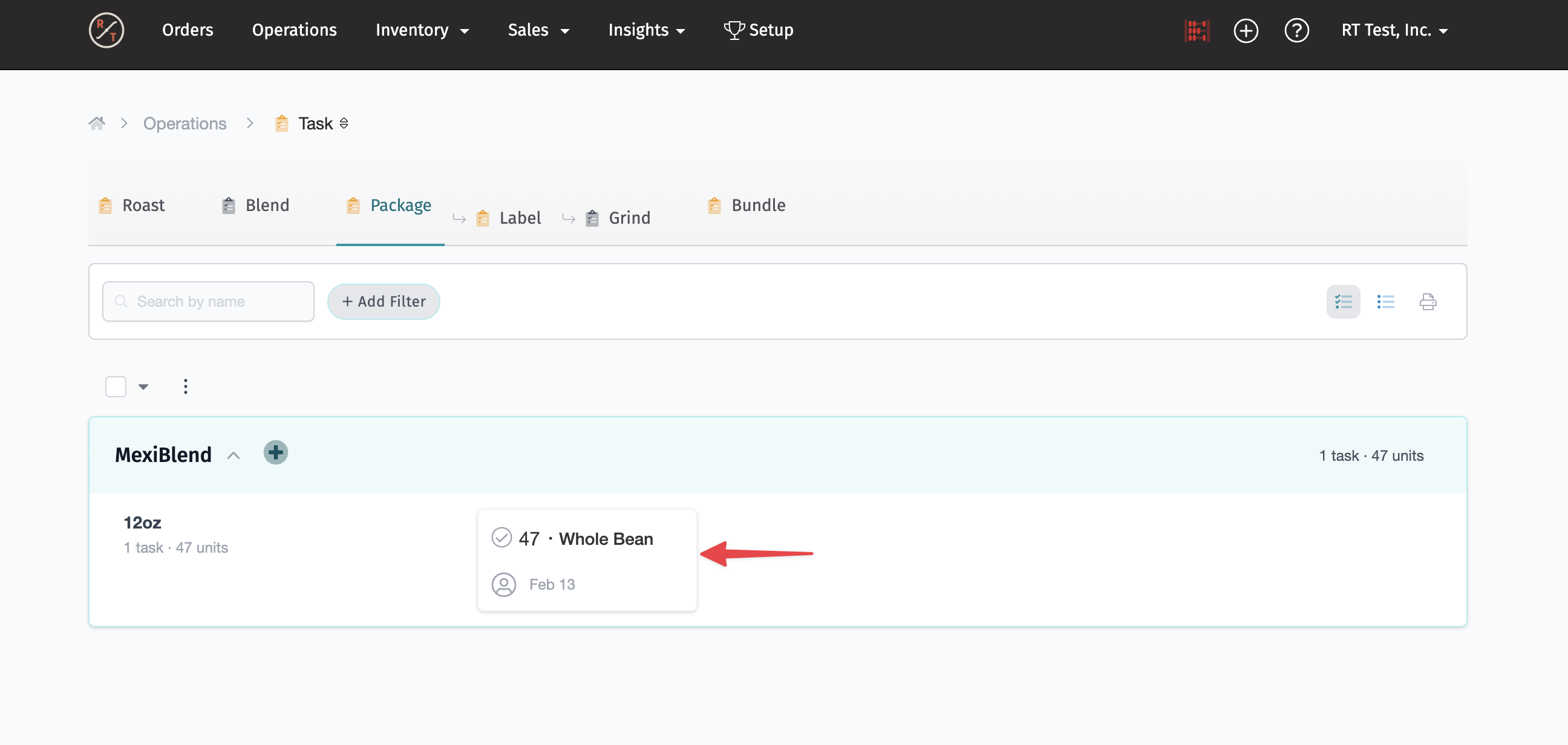Screen dimensions: 1568x745
Task: Click the printer icon
Action: 1428,301
